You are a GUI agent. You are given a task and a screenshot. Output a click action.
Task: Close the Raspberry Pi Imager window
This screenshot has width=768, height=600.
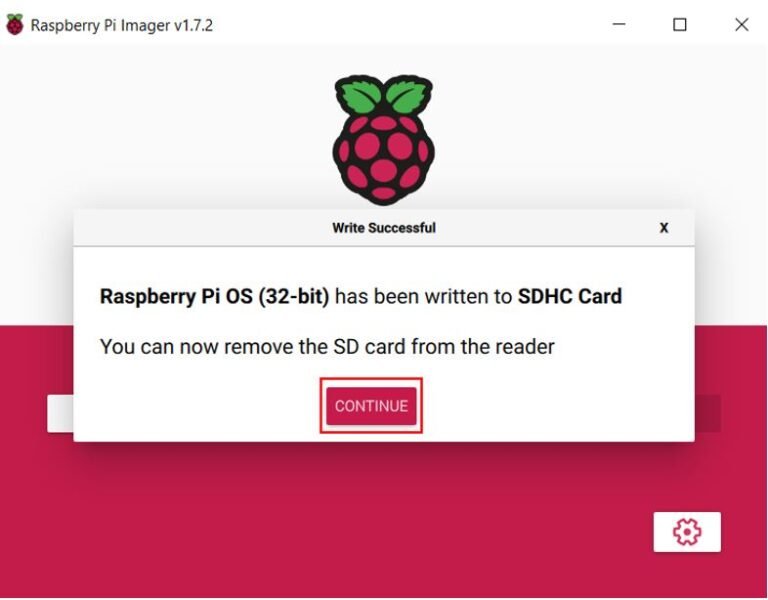(742, 24)
